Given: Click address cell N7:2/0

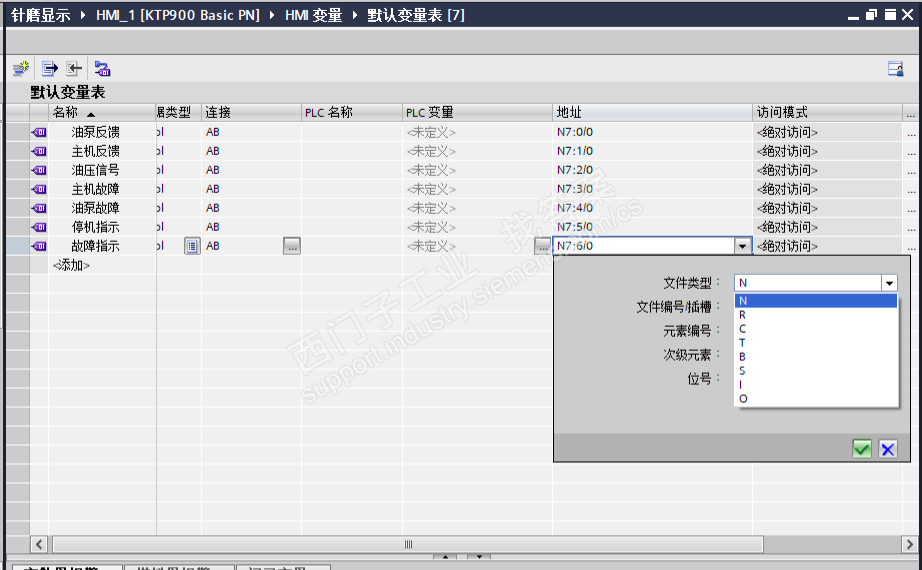Looking at the screenshot, I should pyautogui.click(x=653, y=170).
